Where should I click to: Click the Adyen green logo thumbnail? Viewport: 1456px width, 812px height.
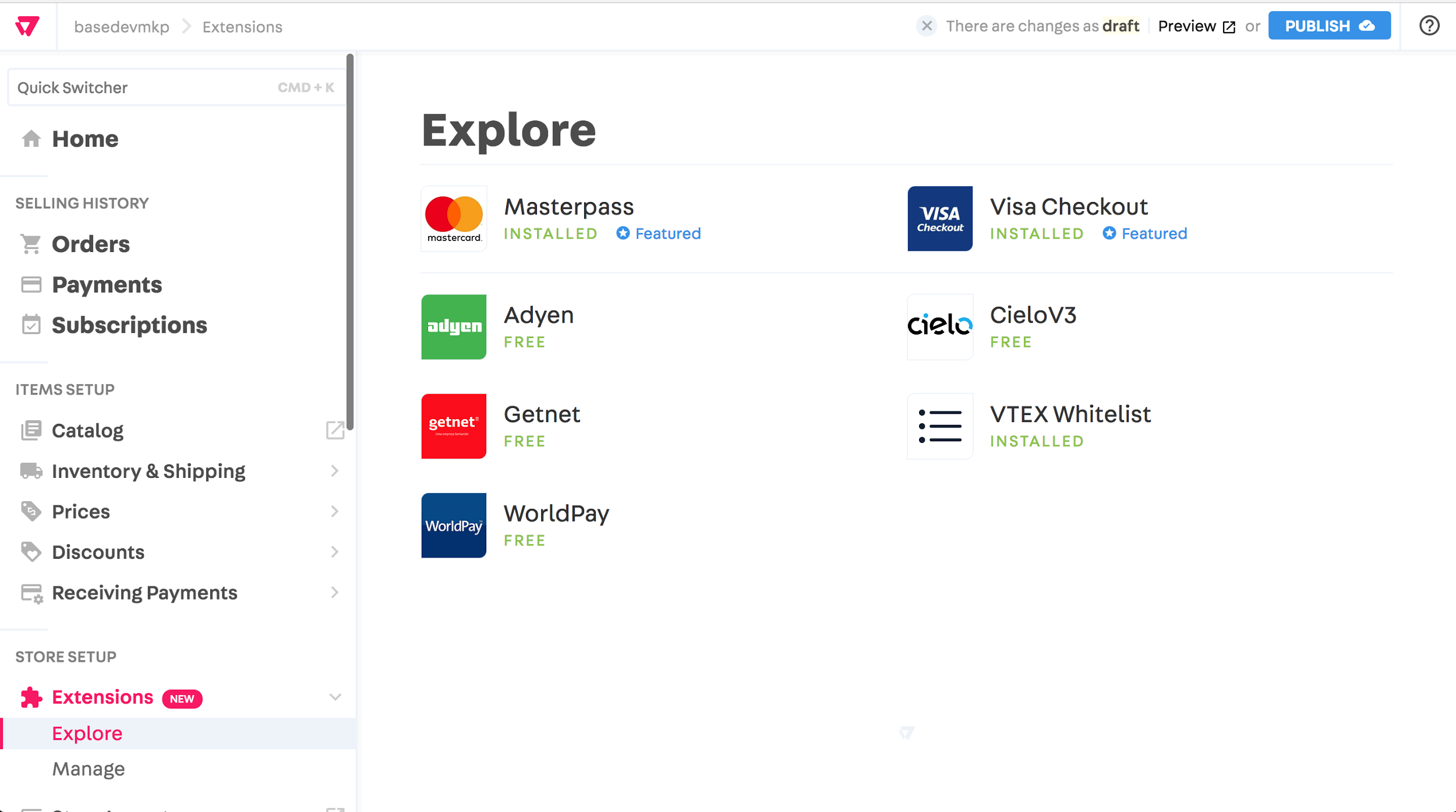point(454,327)
